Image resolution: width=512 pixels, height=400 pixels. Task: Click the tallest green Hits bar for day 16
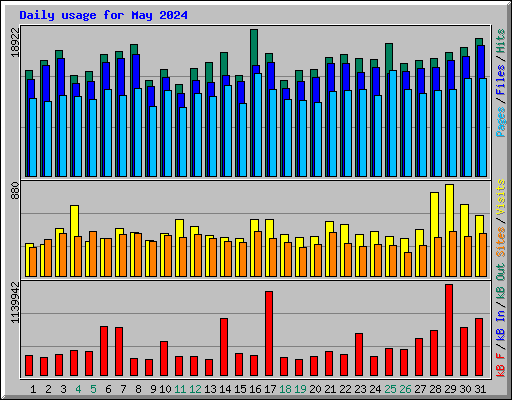coord(254,47)
